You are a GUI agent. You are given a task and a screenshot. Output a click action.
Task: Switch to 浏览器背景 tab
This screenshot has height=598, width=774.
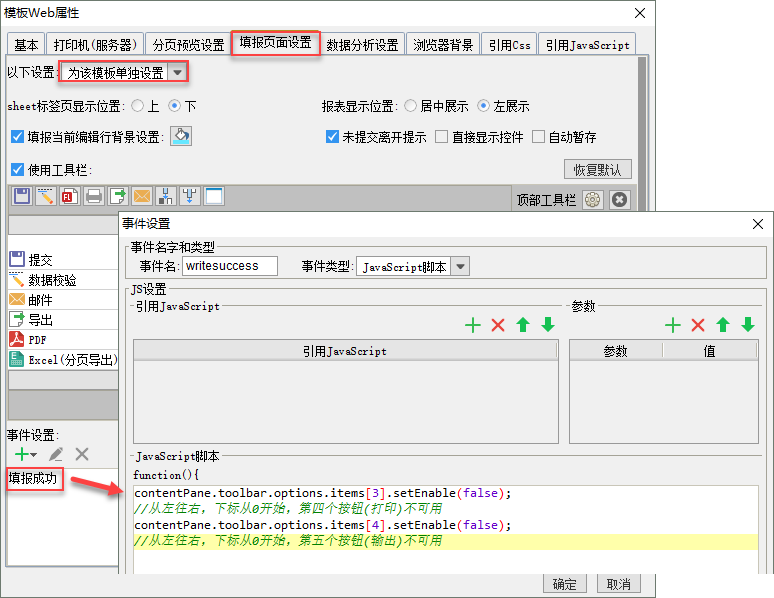443,45
